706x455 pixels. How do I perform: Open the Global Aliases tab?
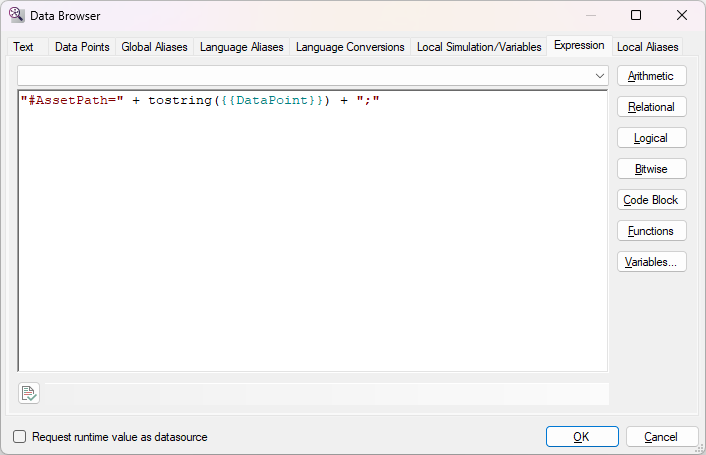[154, 47]
